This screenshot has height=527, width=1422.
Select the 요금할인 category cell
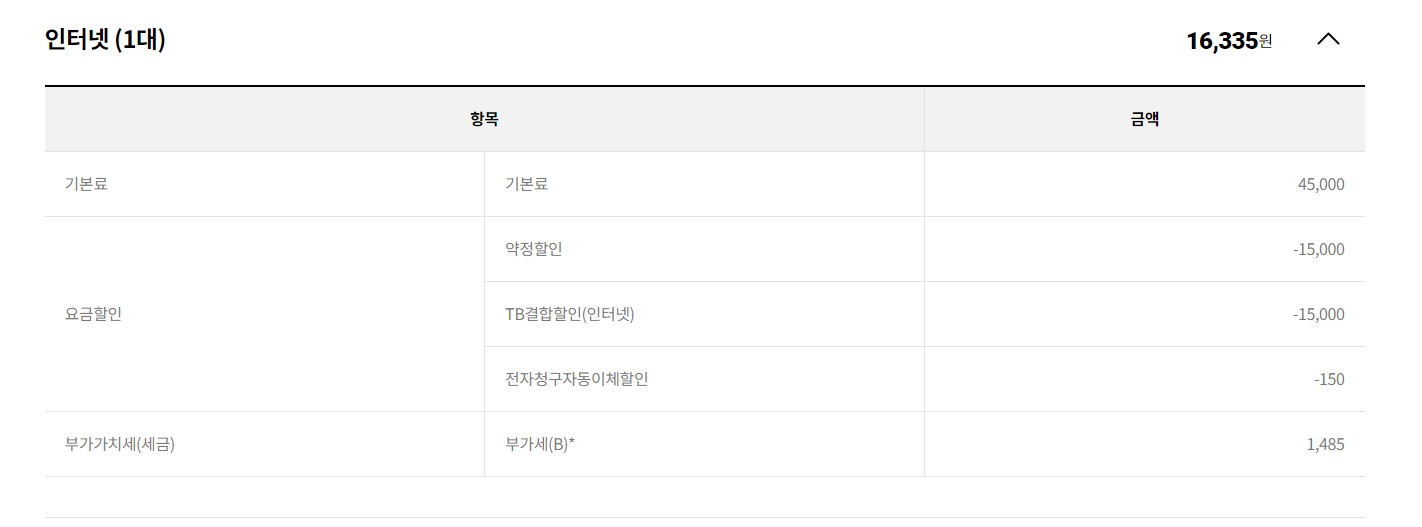pos(93,314)
